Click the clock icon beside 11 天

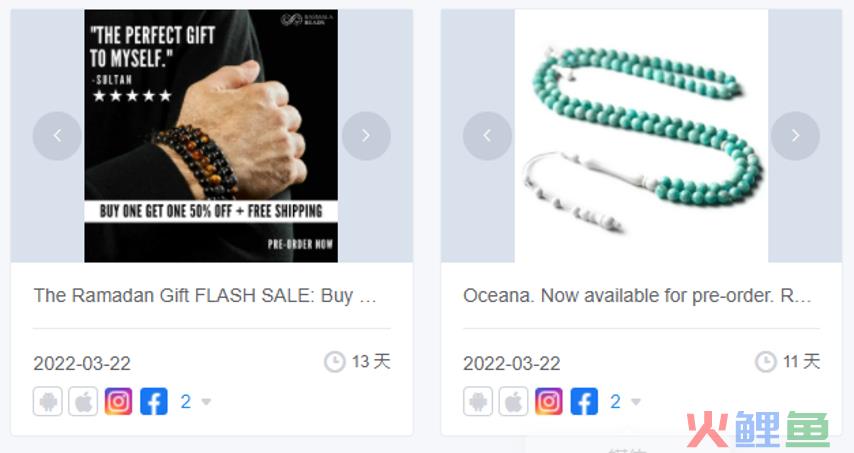[765, 362]
